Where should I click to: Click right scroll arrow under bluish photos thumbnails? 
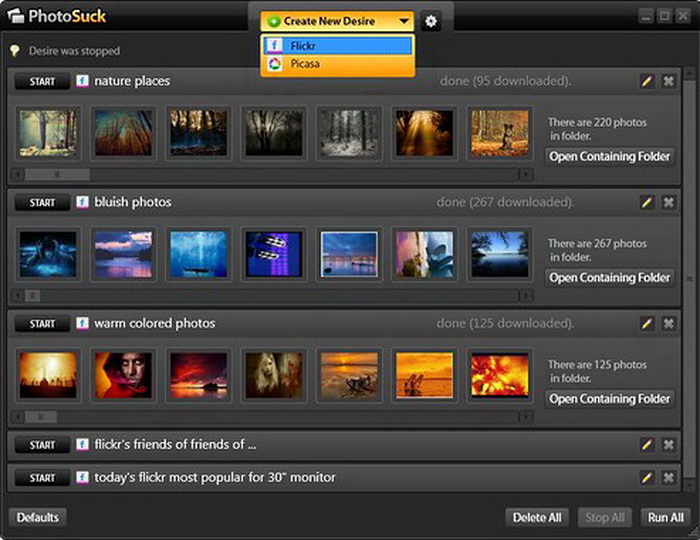coord(526,295)
